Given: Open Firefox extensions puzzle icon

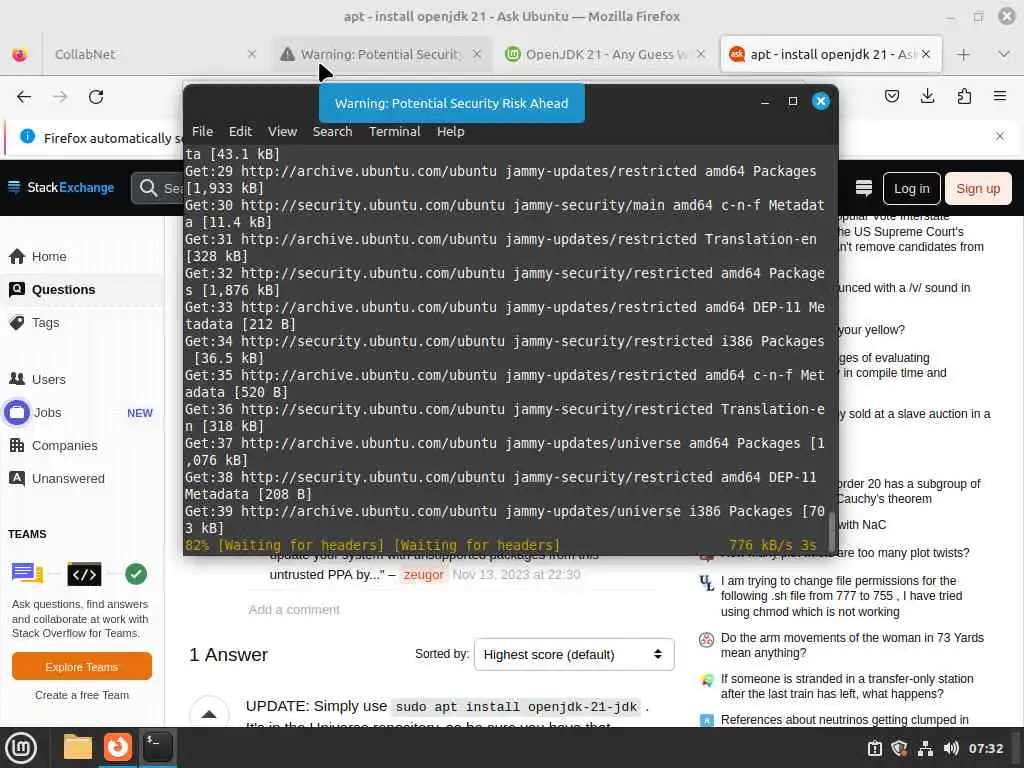Looking at the screenshot, I should pos(964,97).
